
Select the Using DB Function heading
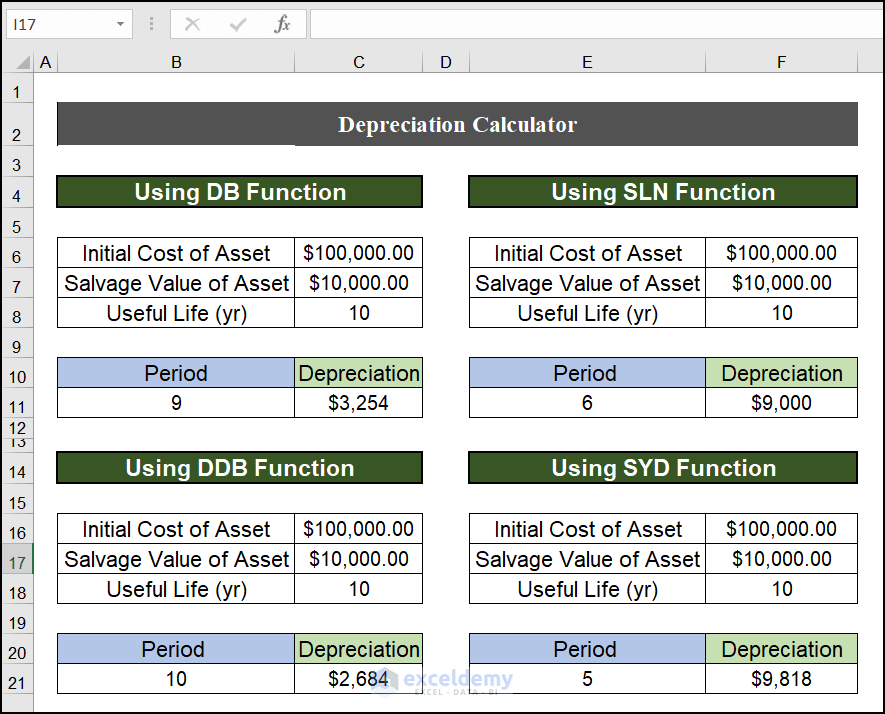point(240,192)
